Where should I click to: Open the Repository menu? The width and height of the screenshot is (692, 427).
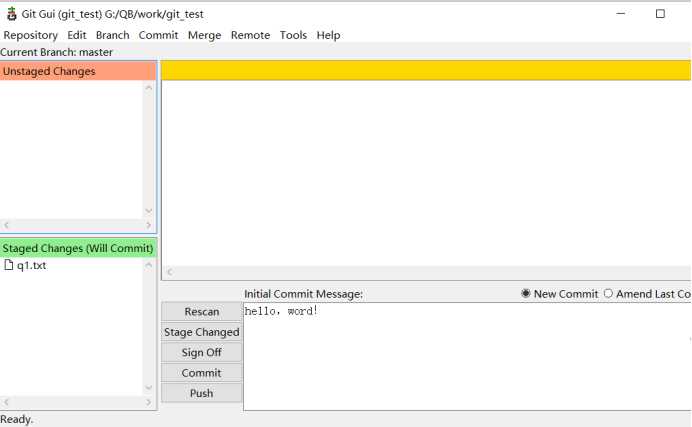click(x=30, y=35)
